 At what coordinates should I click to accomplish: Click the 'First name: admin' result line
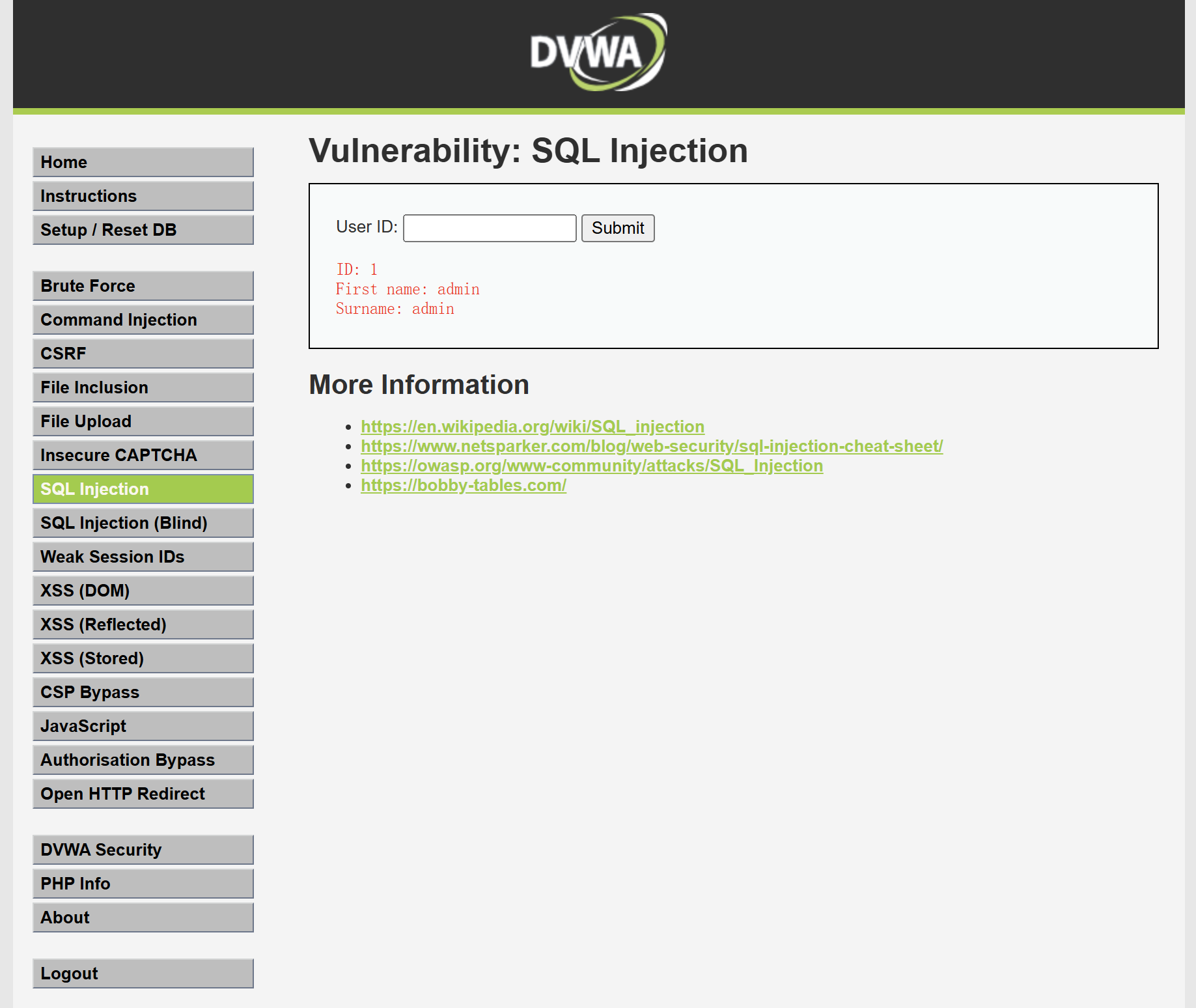(408, 289)
